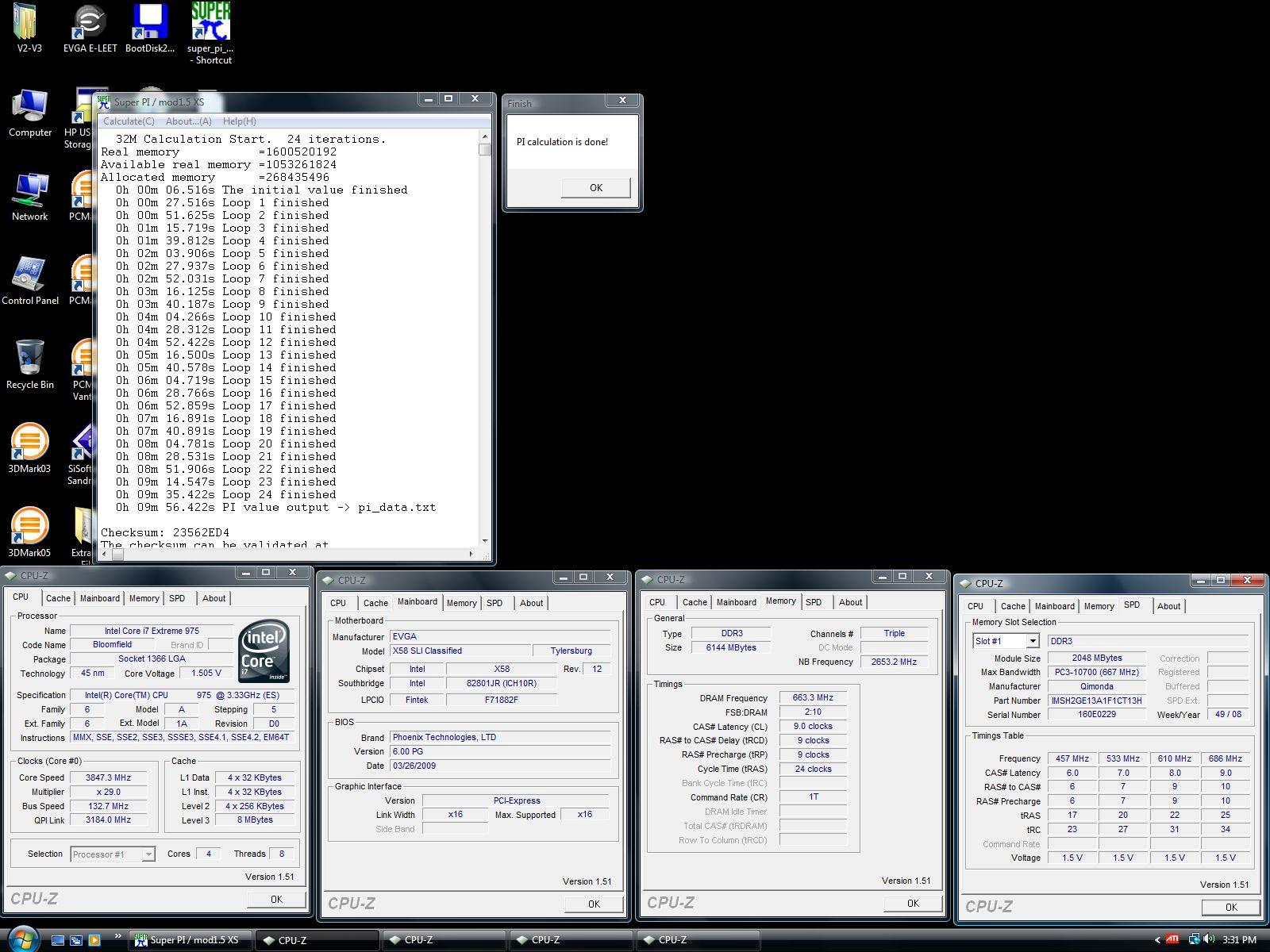This screenshot has height=952, width=1270.
Task: Click the Super PI vertical scrollbar up arrow
Action: click(484, 136)
